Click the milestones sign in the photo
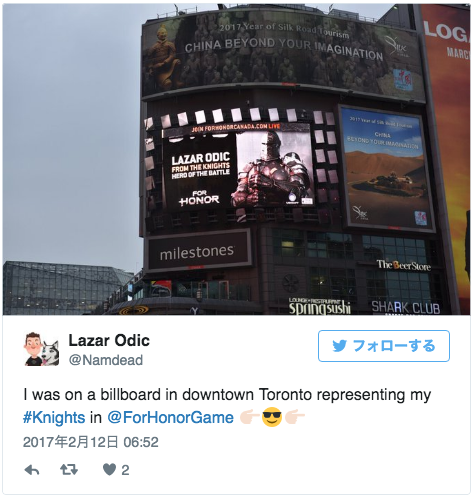 198,251
